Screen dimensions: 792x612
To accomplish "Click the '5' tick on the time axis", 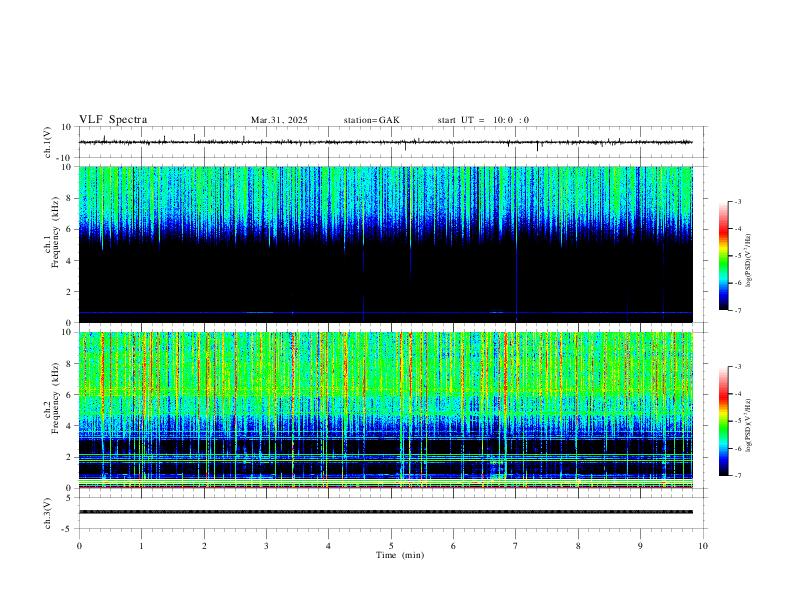I will click(x=391, y=546).
